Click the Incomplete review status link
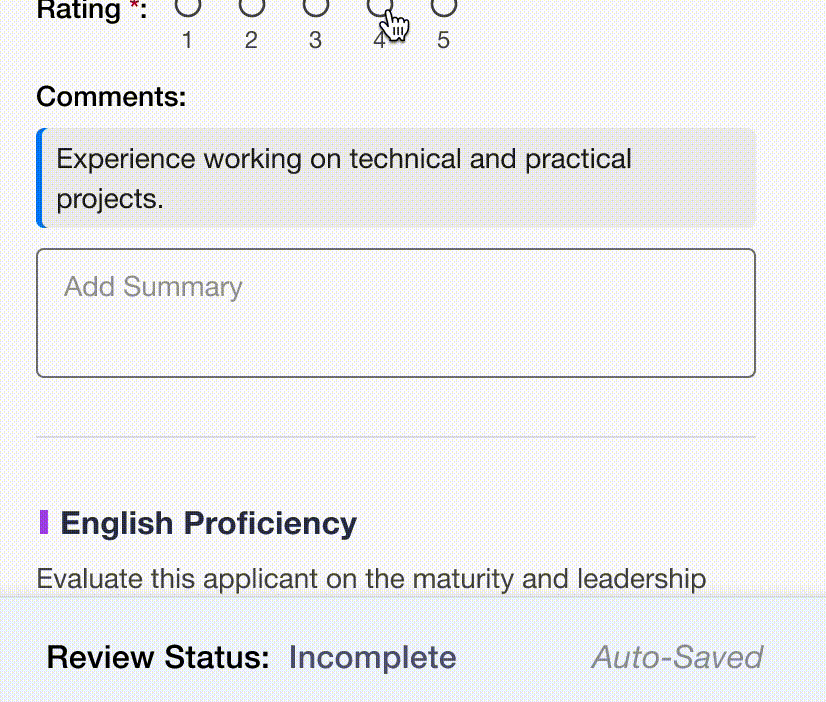826x702 pixels. point(371,657)
